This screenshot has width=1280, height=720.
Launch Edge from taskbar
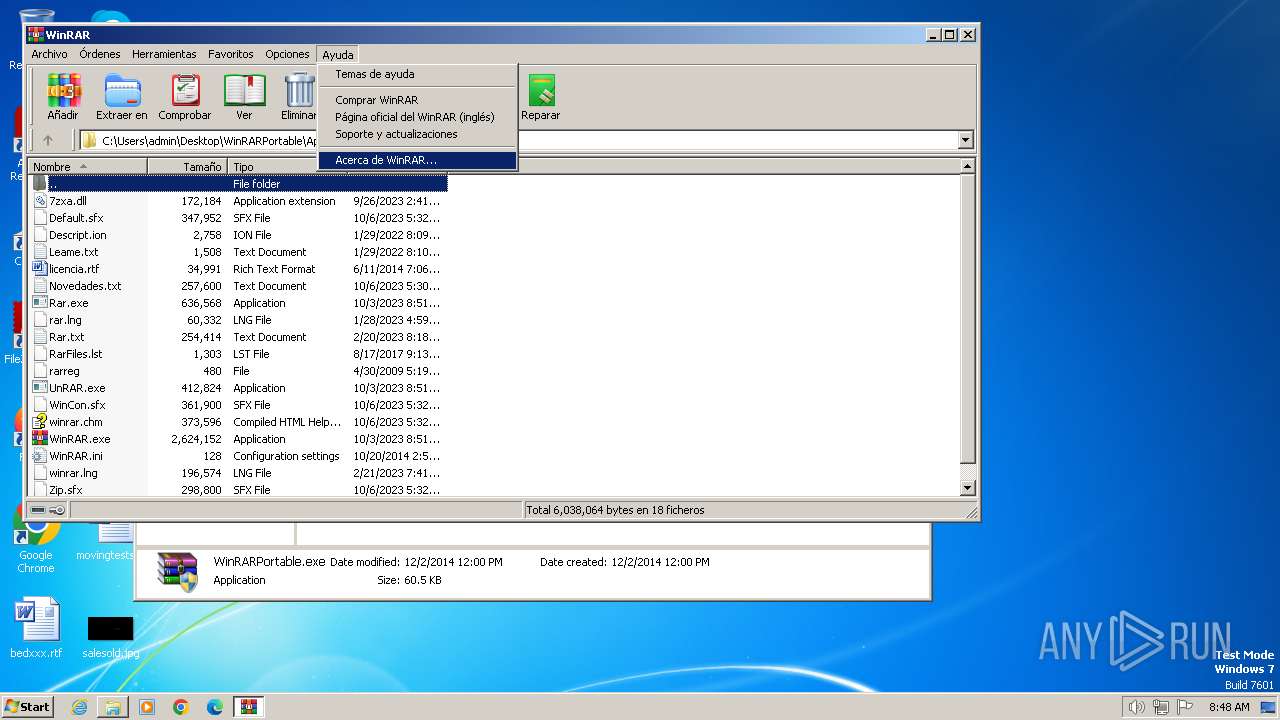pyautogui.click(x=215, y=707)
